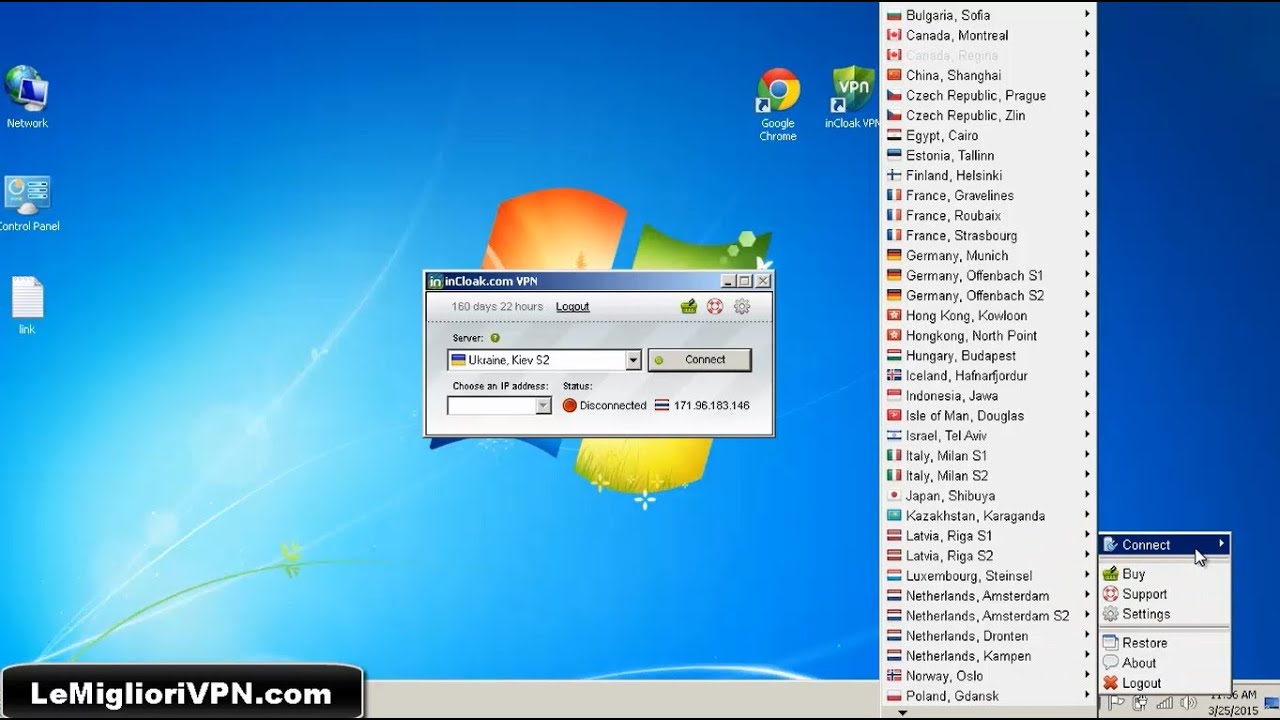This screenshot has height=720, width=1280.
Task: Select Kazakhstan, Karaganda server
Action: pyautogui.click(x=988, y=515)
